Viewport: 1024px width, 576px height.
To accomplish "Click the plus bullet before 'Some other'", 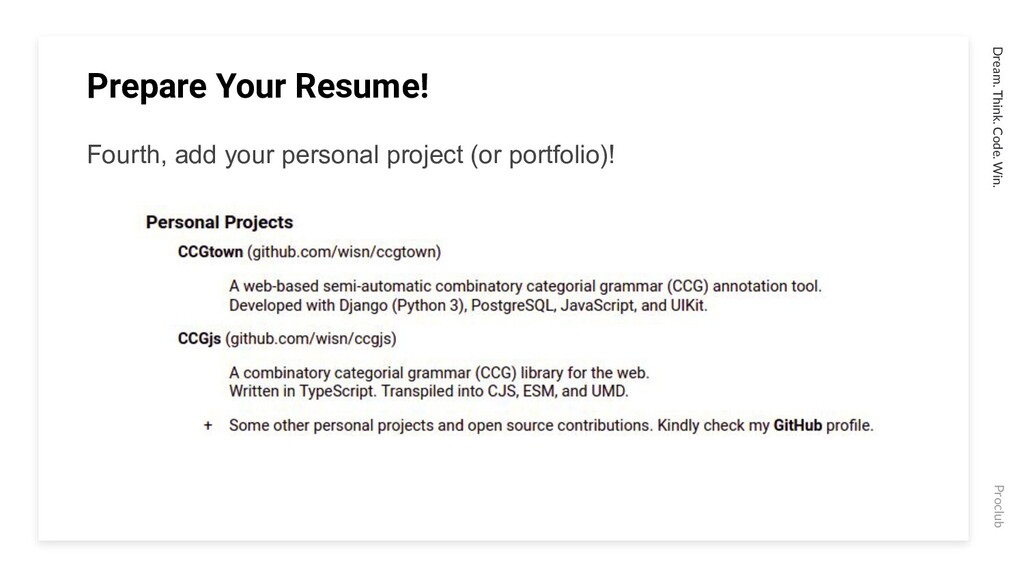I will click(x=208, y=426).
